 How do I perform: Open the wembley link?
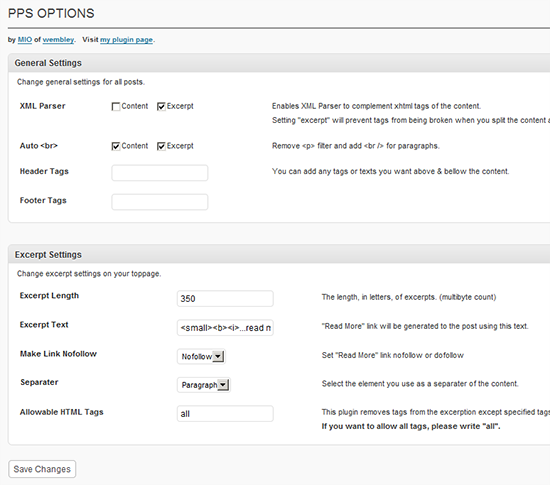58,40
